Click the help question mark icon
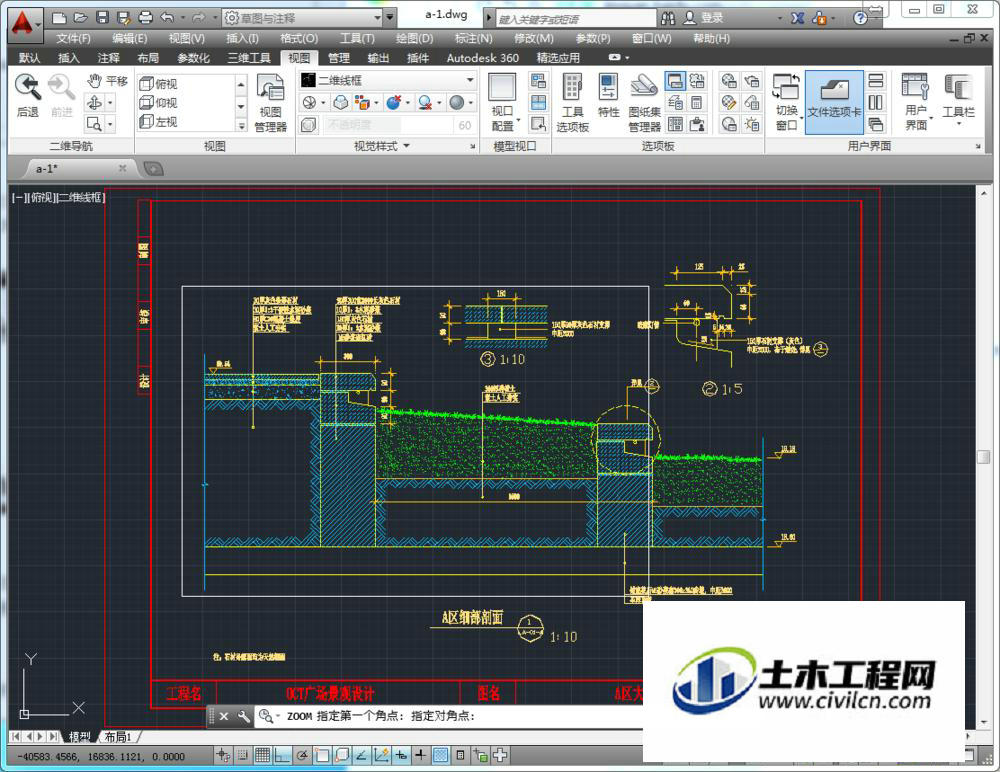 click(x=860, y=18)
